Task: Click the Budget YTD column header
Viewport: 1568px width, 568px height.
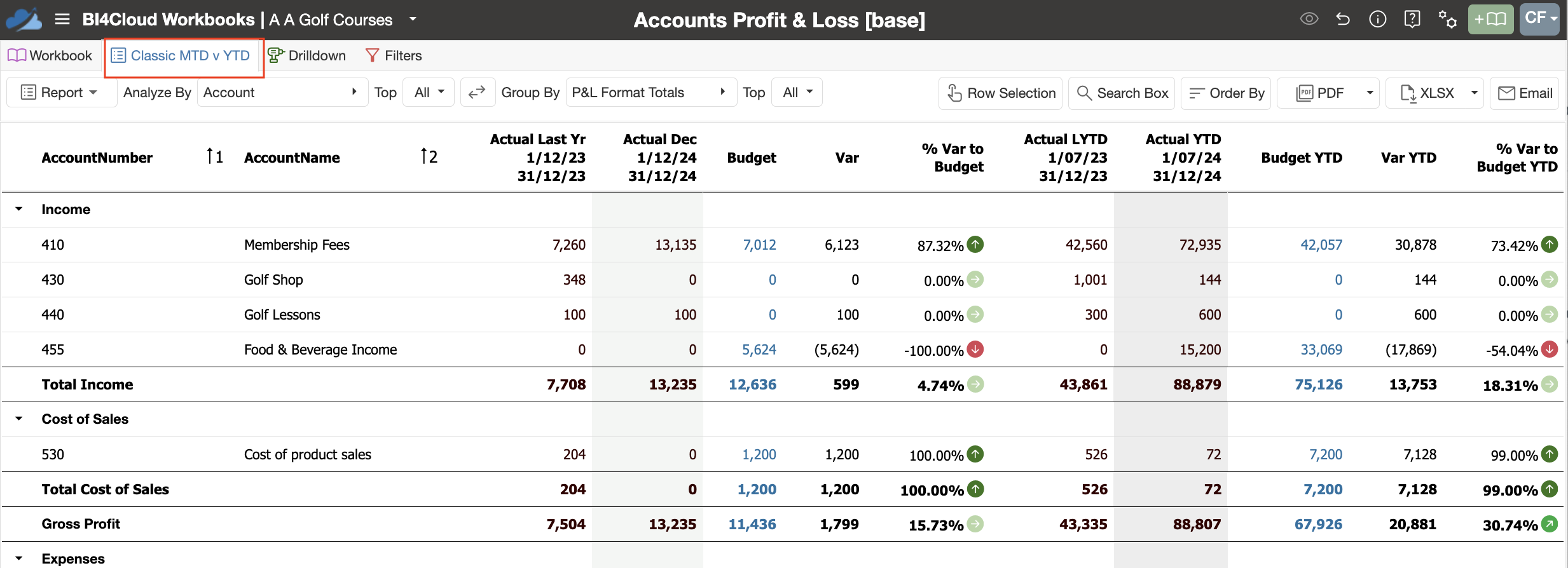Action: 1302,158
